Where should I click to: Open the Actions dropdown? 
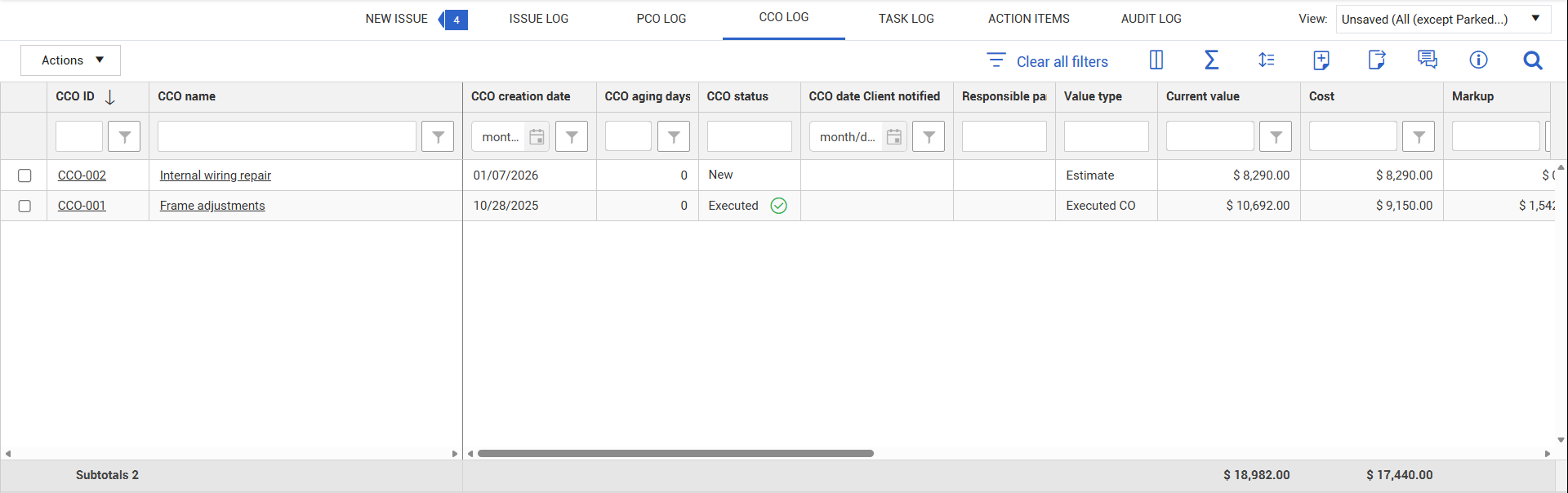(71, 60)
